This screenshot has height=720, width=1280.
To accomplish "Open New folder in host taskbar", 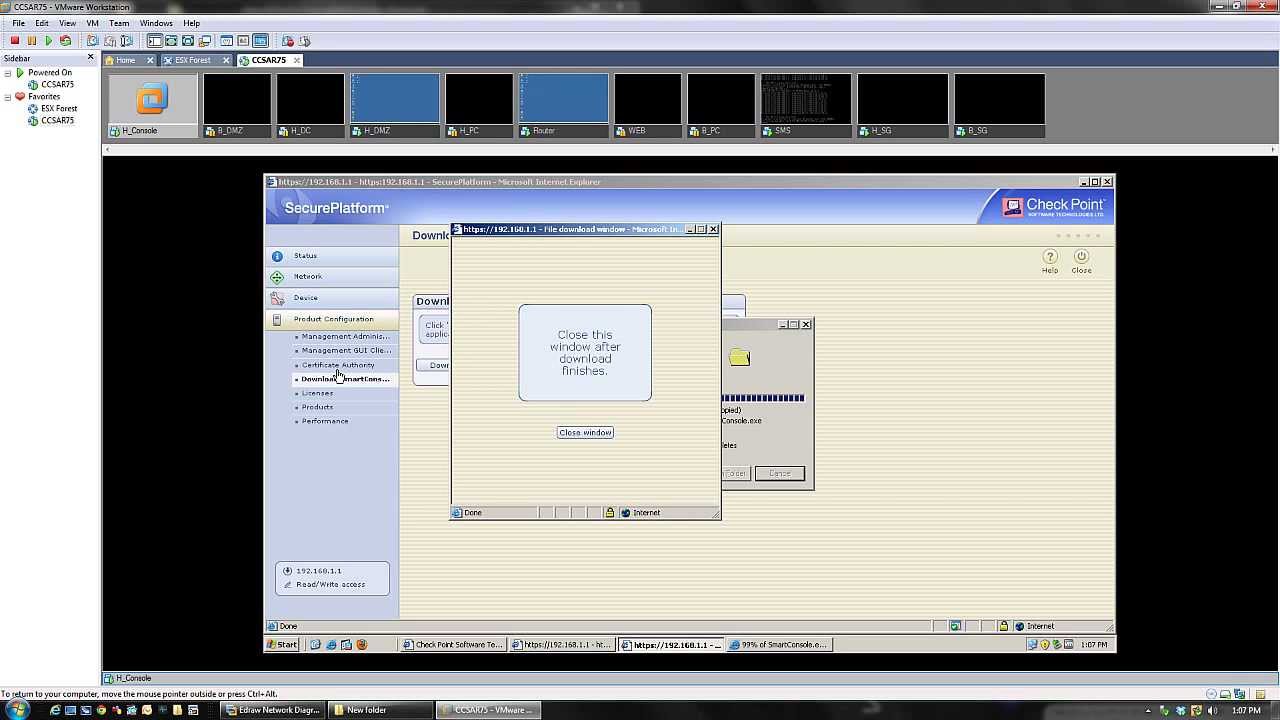I will pyautogui.click(x=379, y=710).
